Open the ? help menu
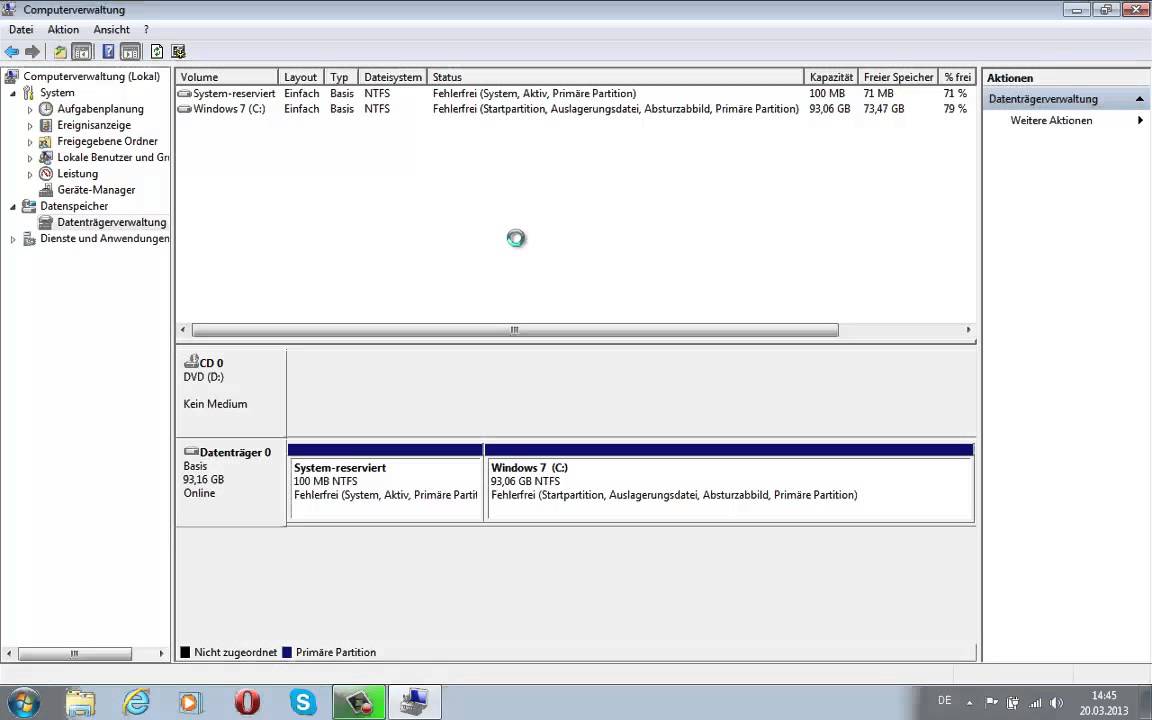The height and width of the screenshot is (720, 1152). point(146,29)
